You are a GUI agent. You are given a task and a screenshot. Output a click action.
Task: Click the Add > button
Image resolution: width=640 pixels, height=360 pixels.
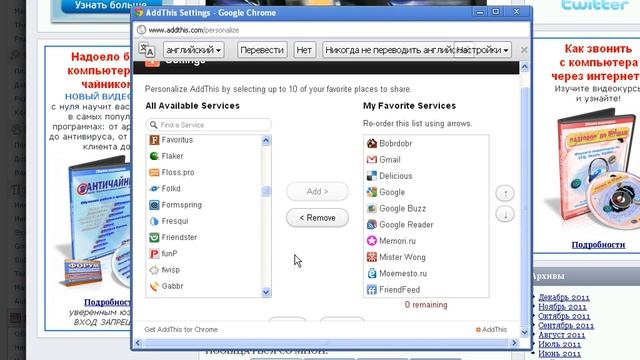(x=317, y=191)
